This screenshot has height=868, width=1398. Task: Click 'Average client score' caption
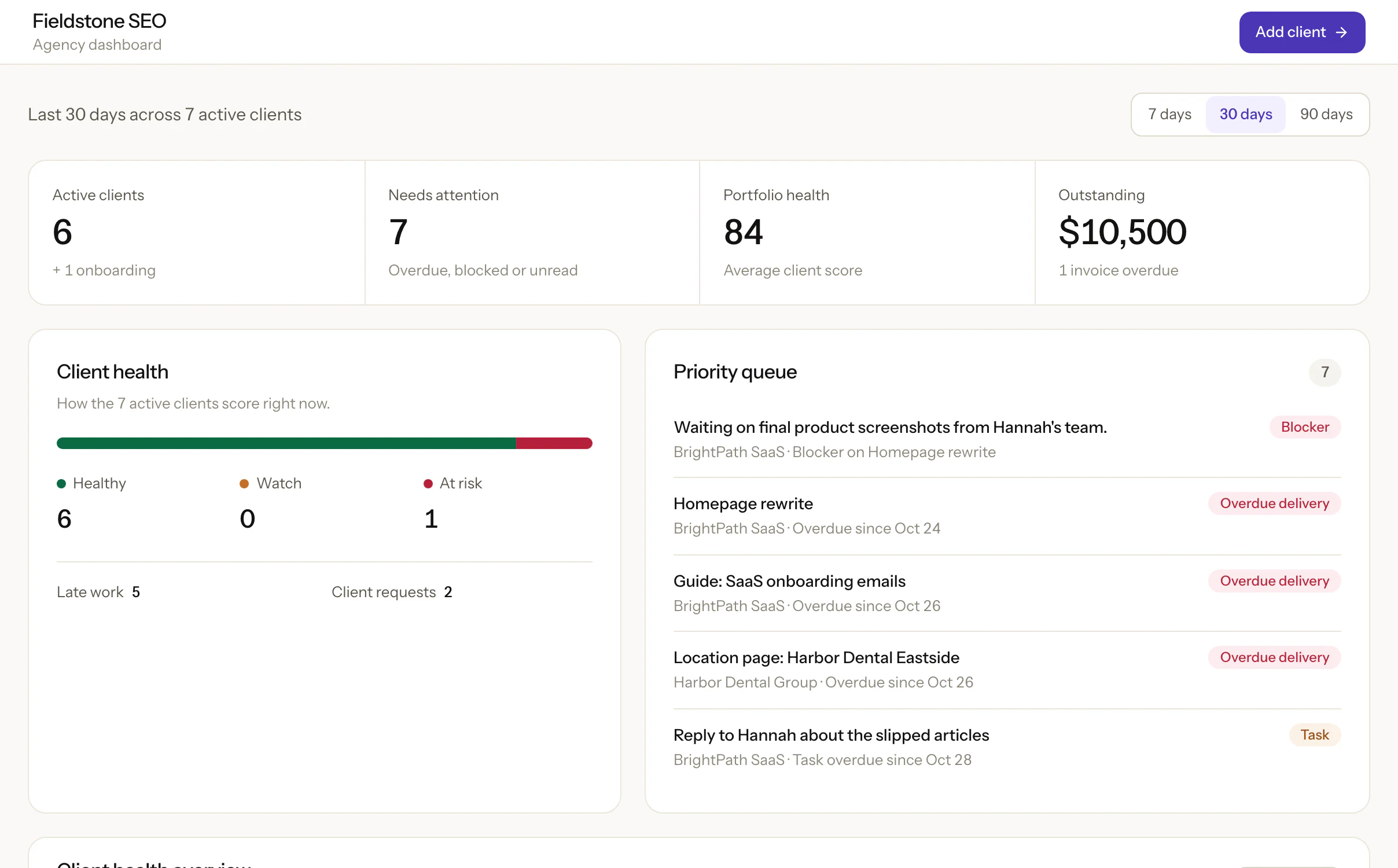(x=793, y=270)
